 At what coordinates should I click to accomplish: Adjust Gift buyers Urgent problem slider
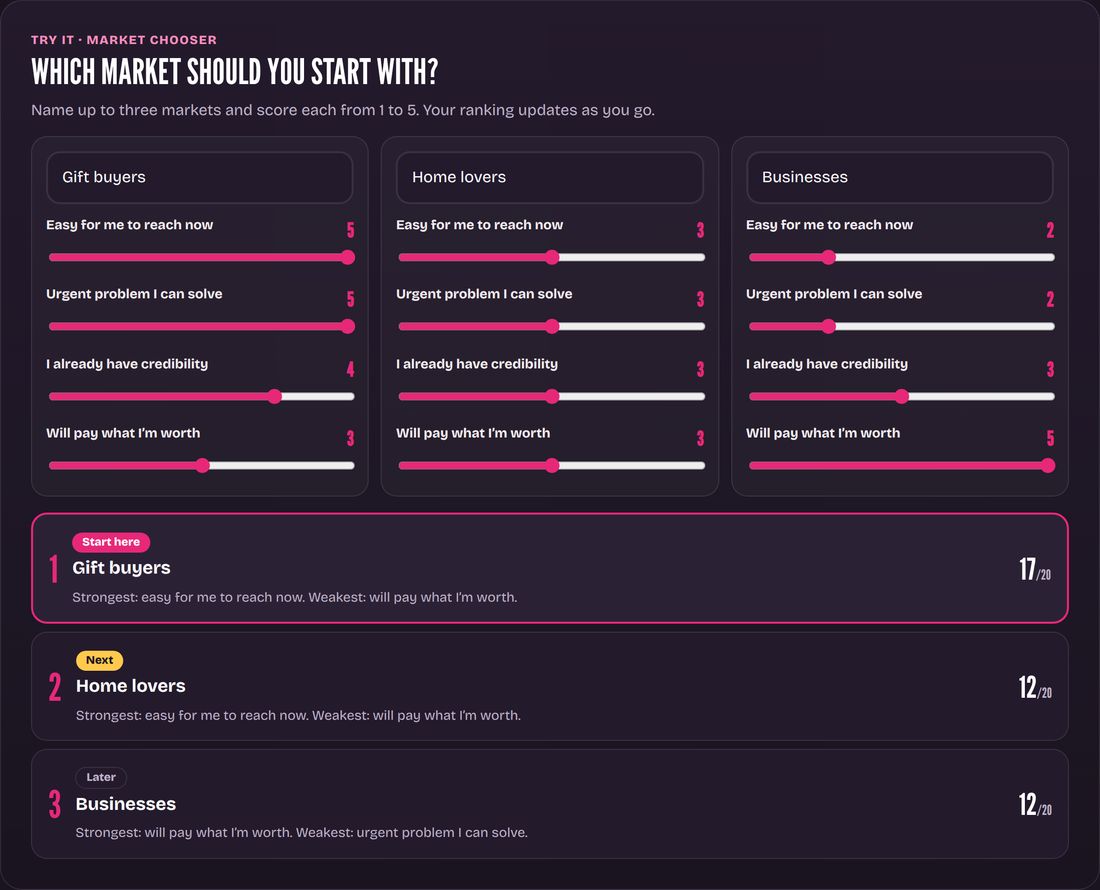point(201,326)
